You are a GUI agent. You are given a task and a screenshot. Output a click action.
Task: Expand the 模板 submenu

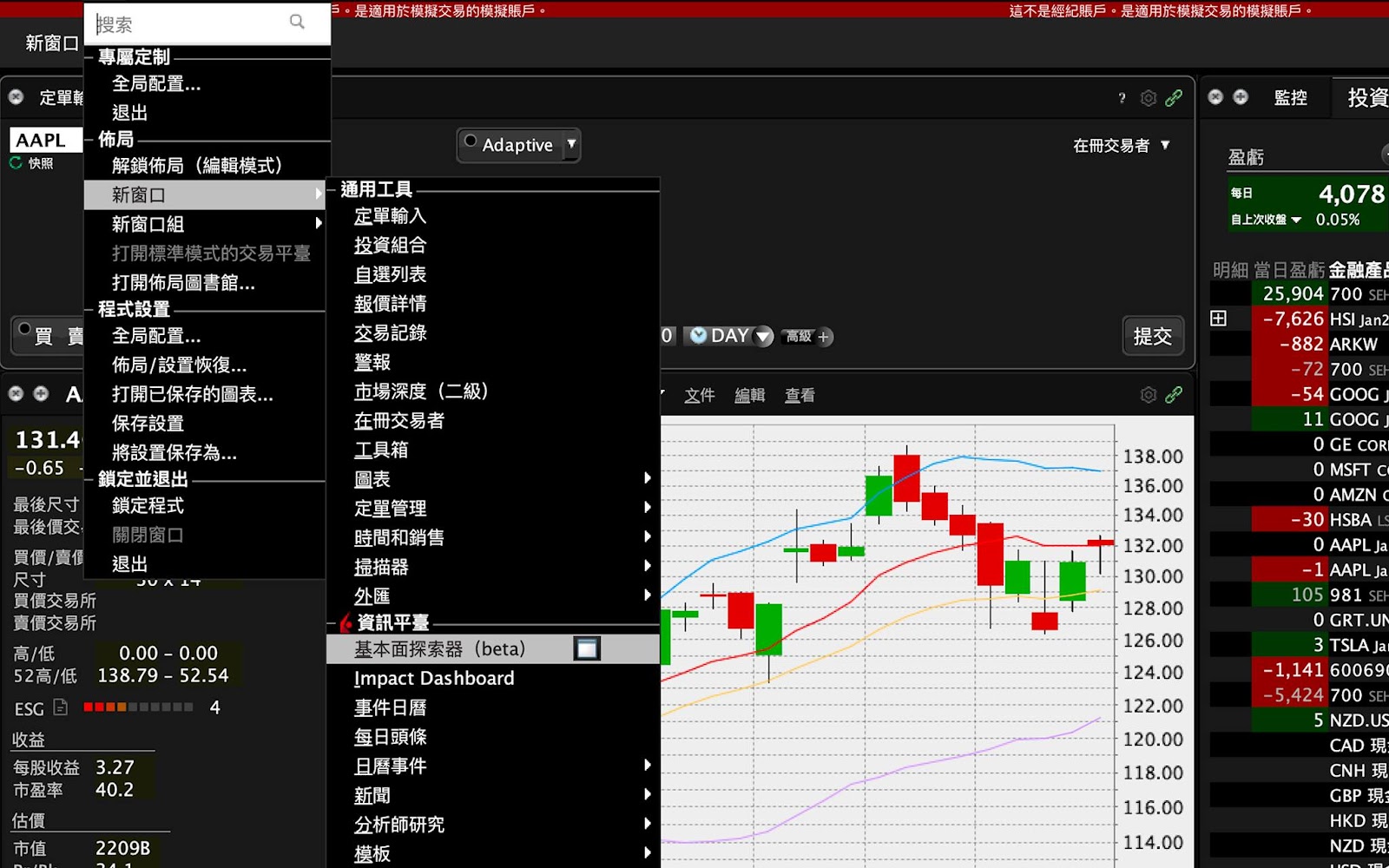click(493, 854)
